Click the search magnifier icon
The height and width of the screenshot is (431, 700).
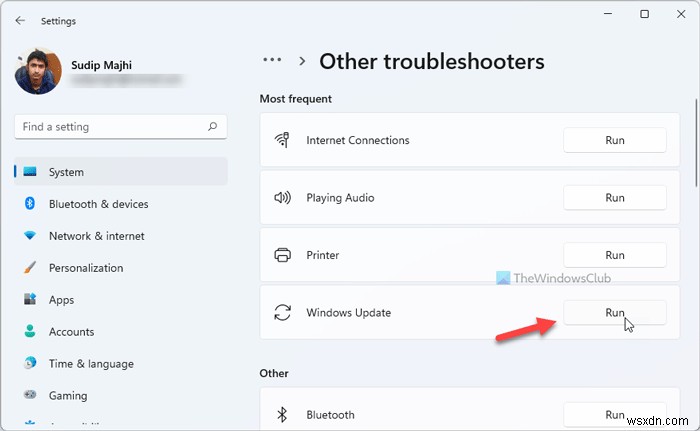[x=212, y=127]
